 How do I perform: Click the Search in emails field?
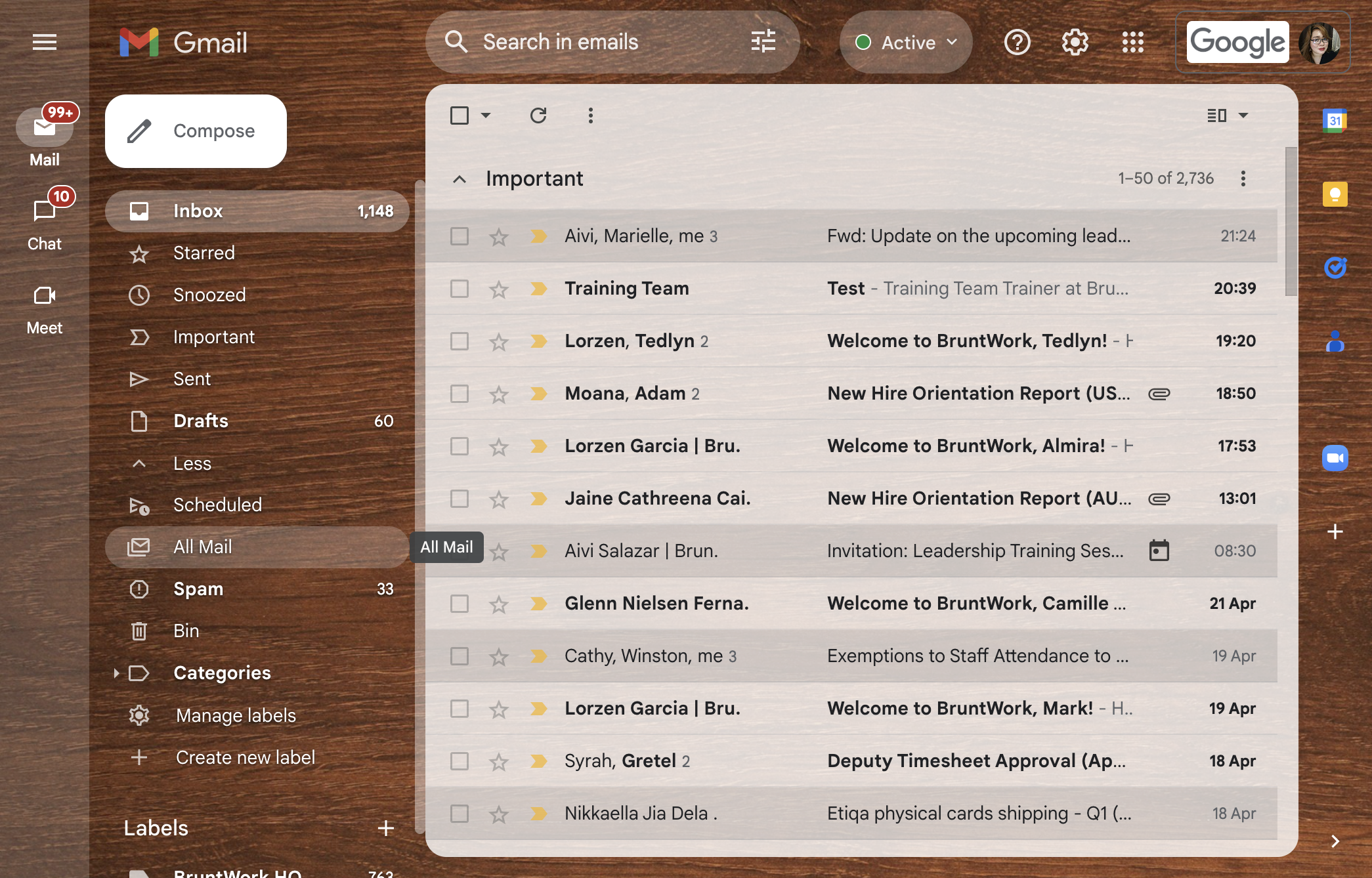(612, 42)
